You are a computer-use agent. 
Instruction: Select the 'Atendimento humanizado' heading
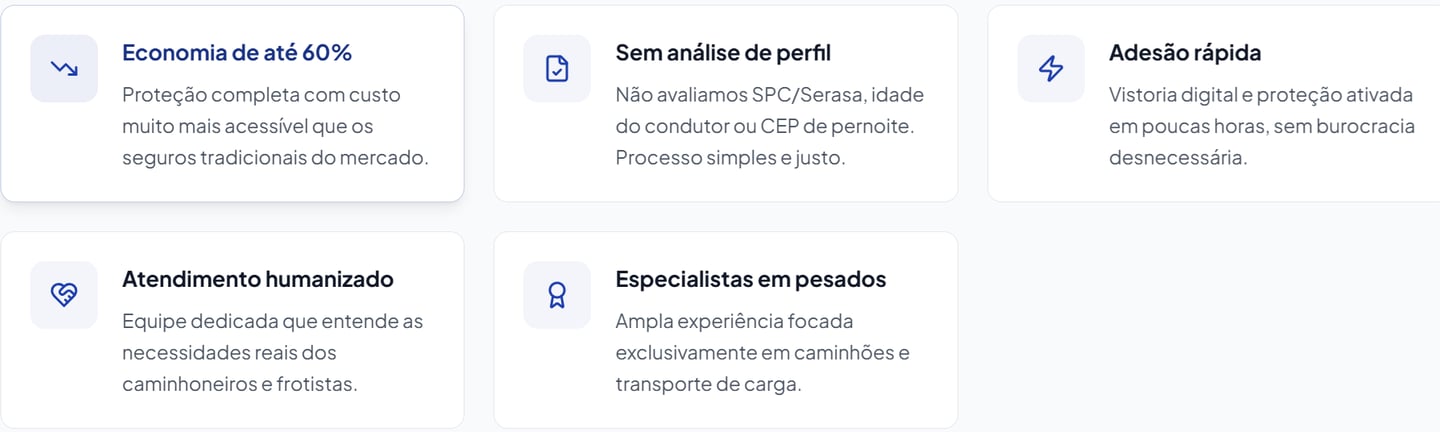pos(258,279)
